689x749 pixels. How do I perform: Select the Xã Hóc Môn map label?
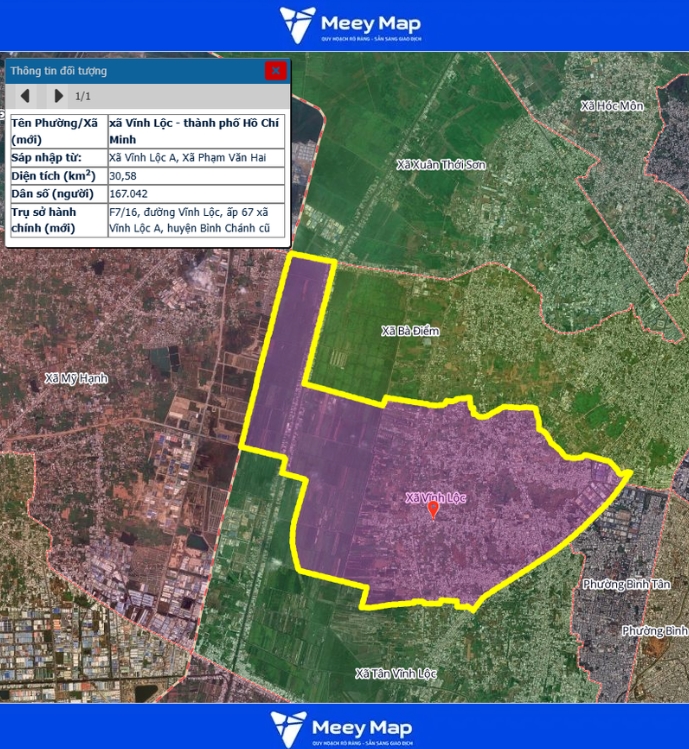pyautogui.click(x=612, y=106)
